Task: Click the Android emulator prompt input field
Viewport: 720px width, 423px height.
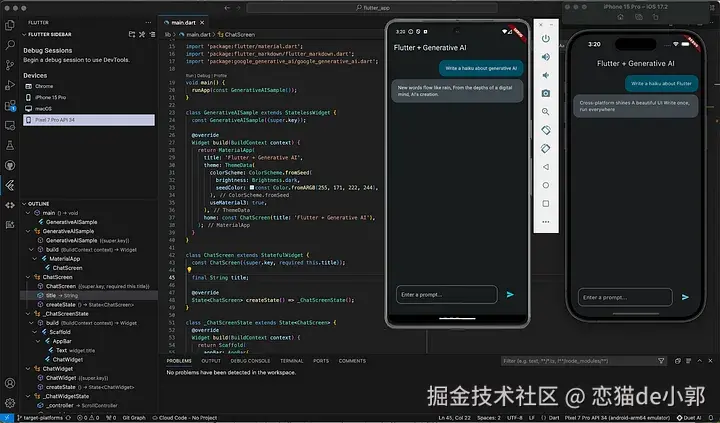Action: 446,294
